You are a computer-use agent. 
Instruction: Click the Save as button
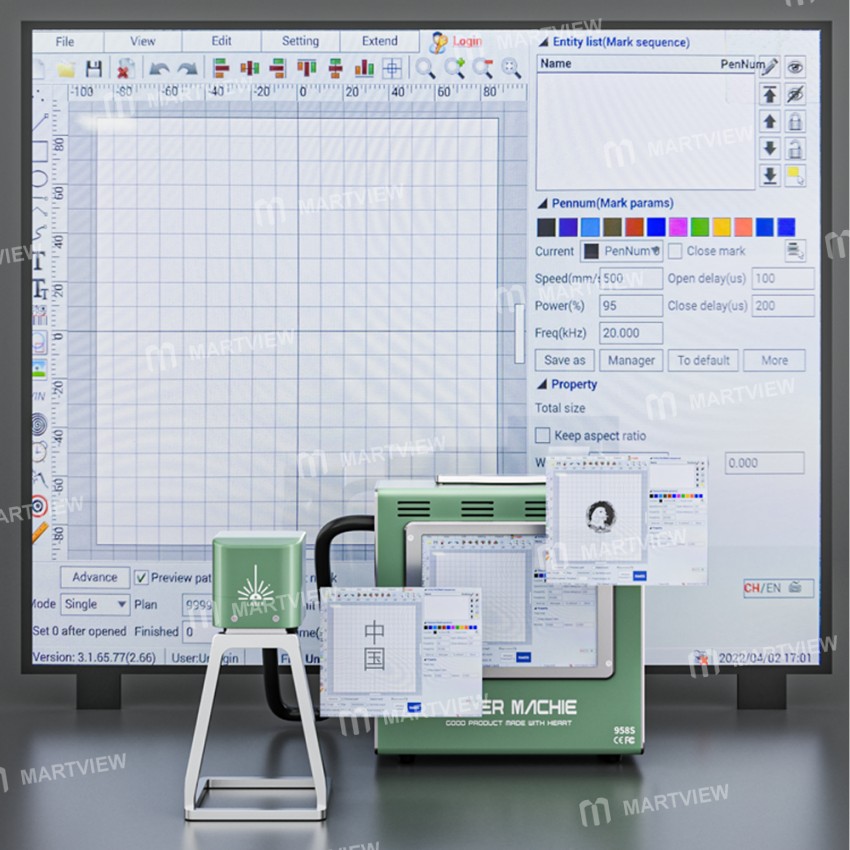pos(565,360)
